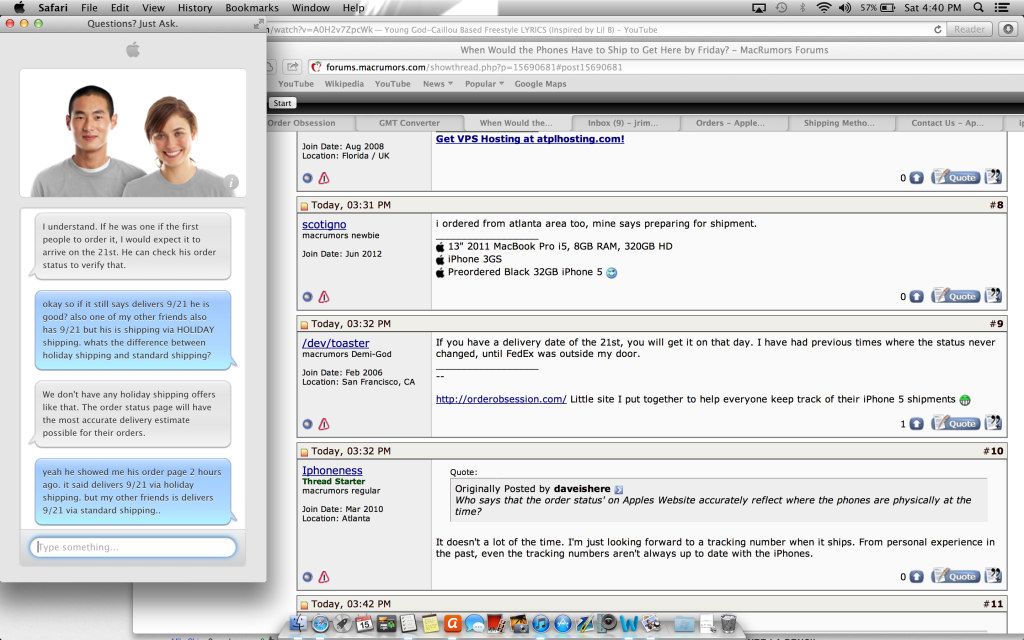Click the volume icon in the menu bar
The width and height of the screenshot is (1024, 640).
point(845,8)
